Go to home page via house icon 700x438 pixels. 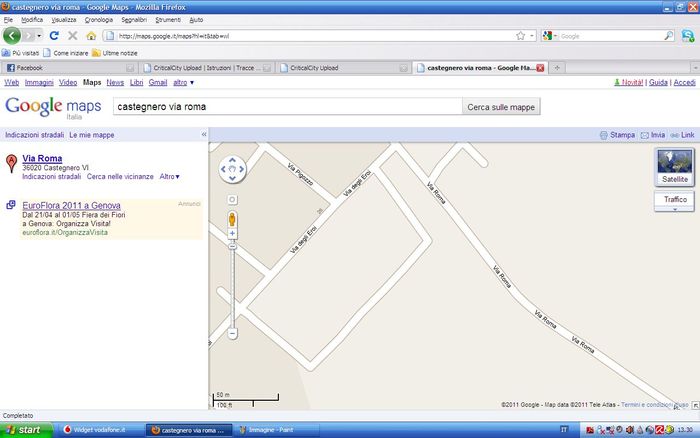pos(91,36)
